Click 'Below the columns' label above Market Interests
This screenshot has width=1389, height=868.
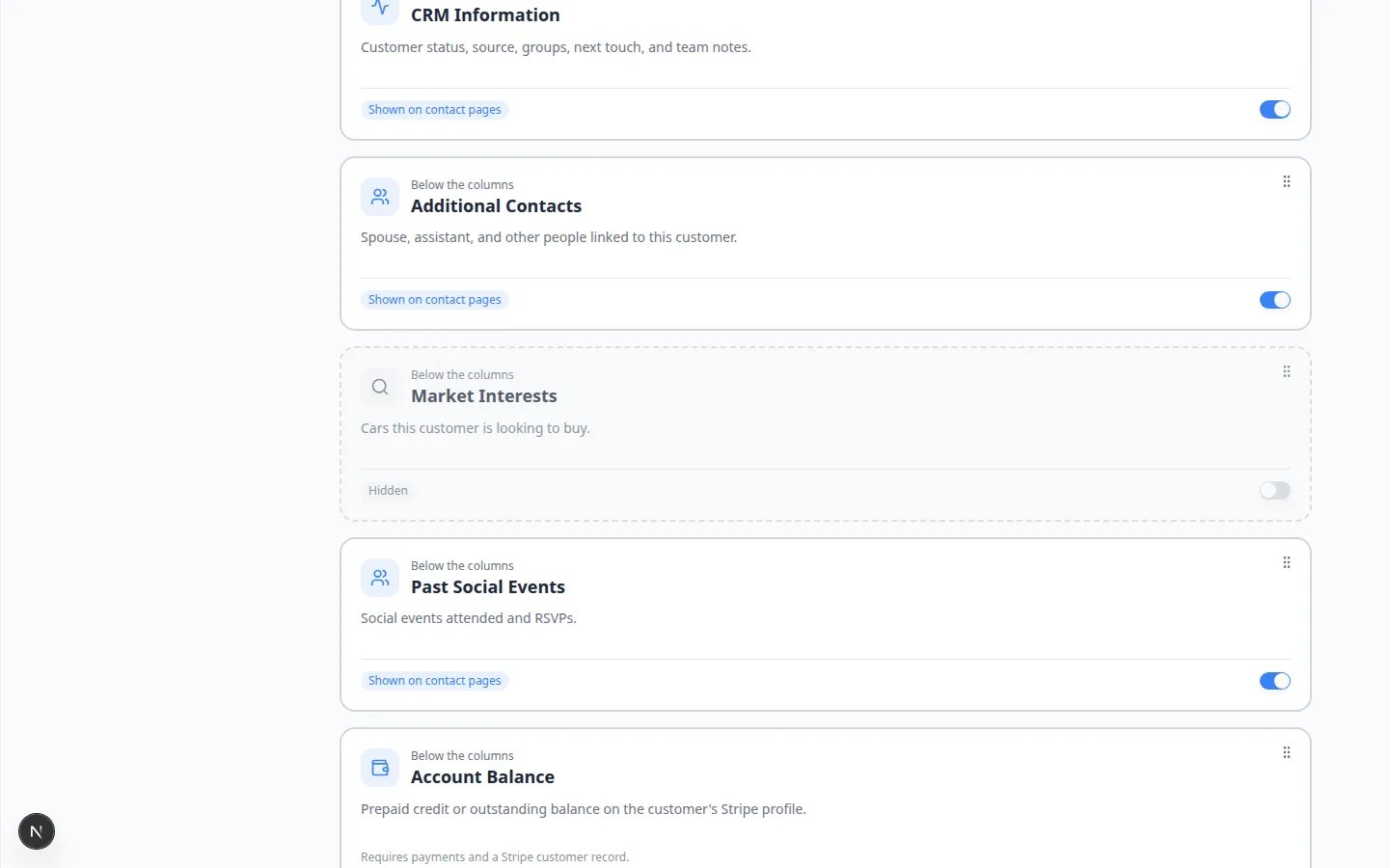[x=462, y=375]
